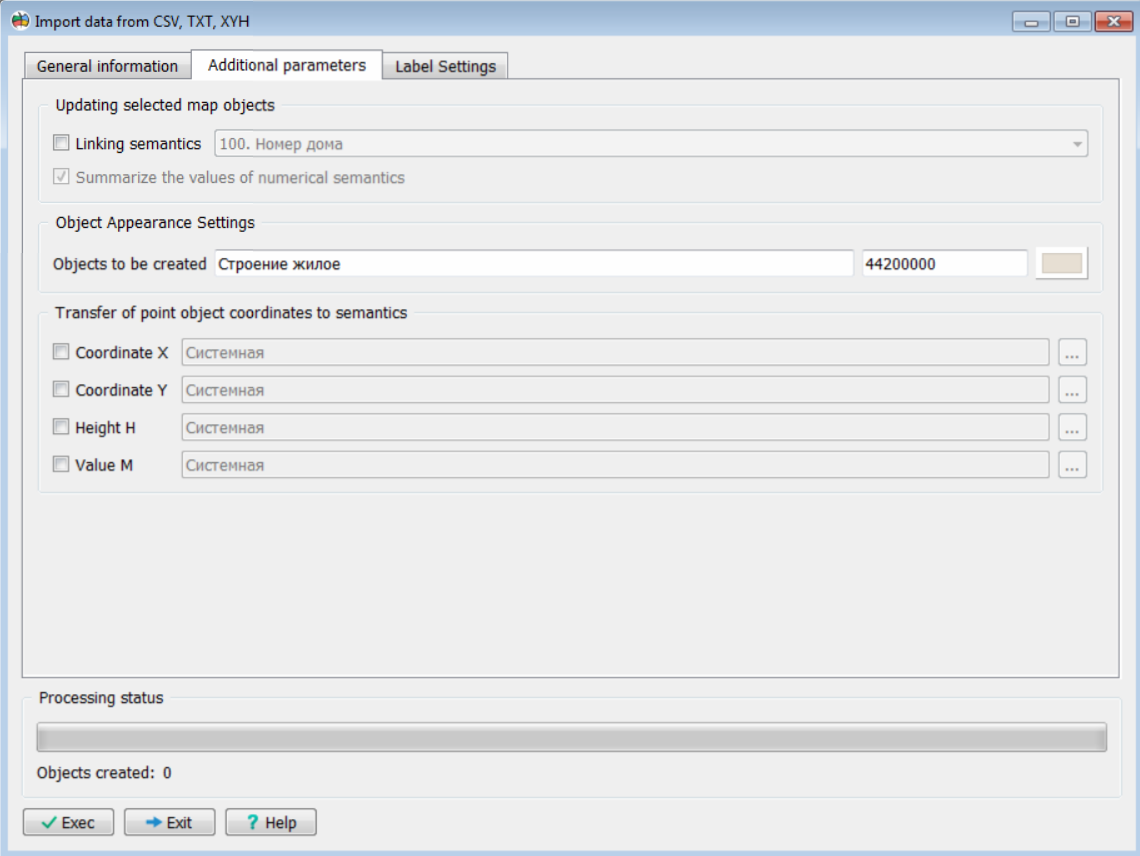Expand the Linking semantics dropdown arrow
Viewport: 1140px width, 856px height.
(1077, 145)
